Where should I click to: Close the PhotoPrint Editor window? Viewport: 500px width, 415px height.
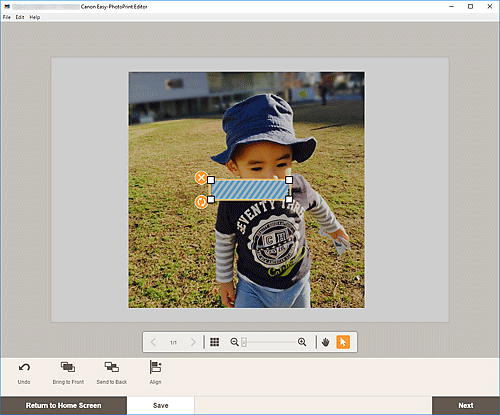pyautogui.click(x=490, y=6)
